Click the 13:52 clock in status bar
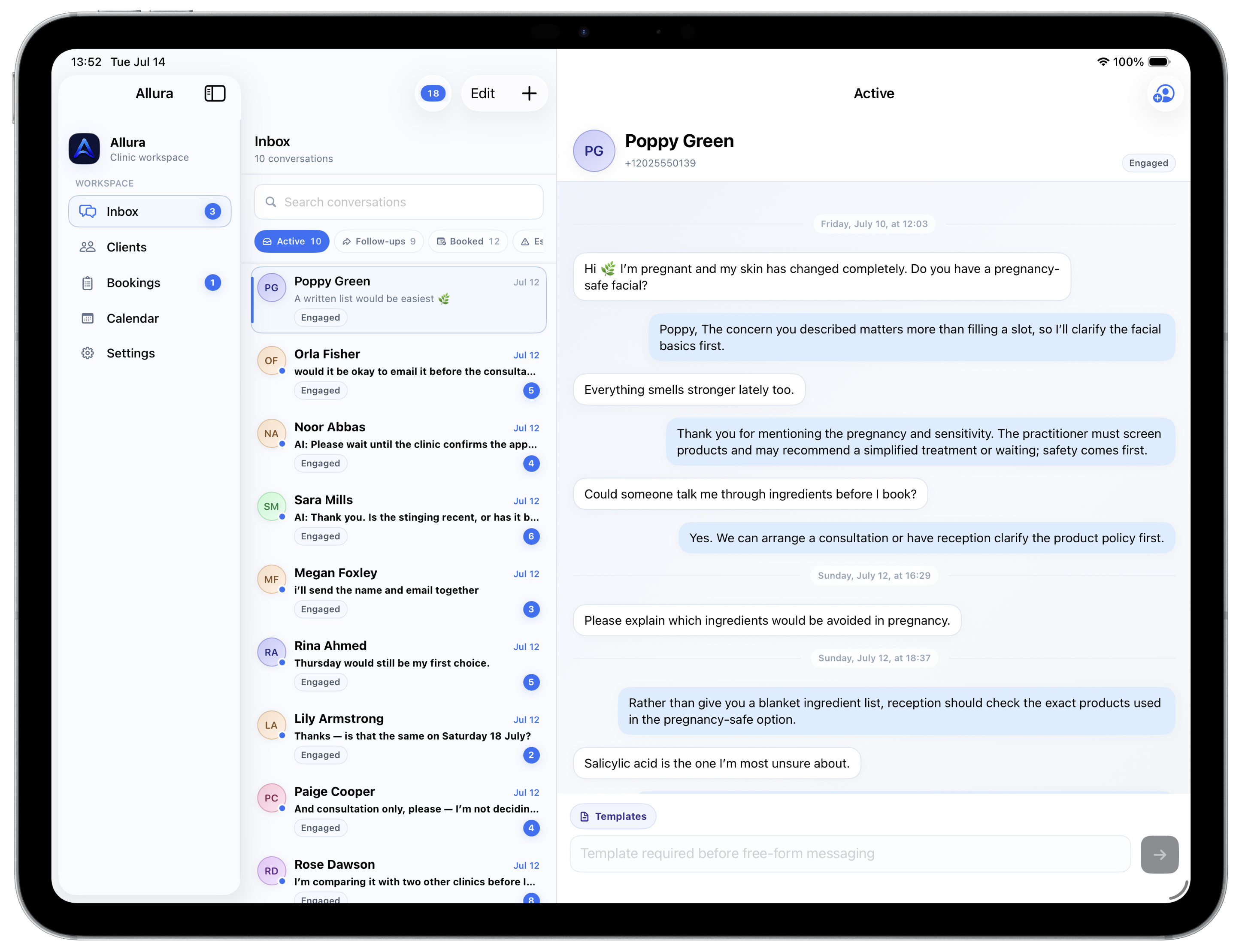The height and width of the screenshot is (952, 1242). tap(86, 62)
